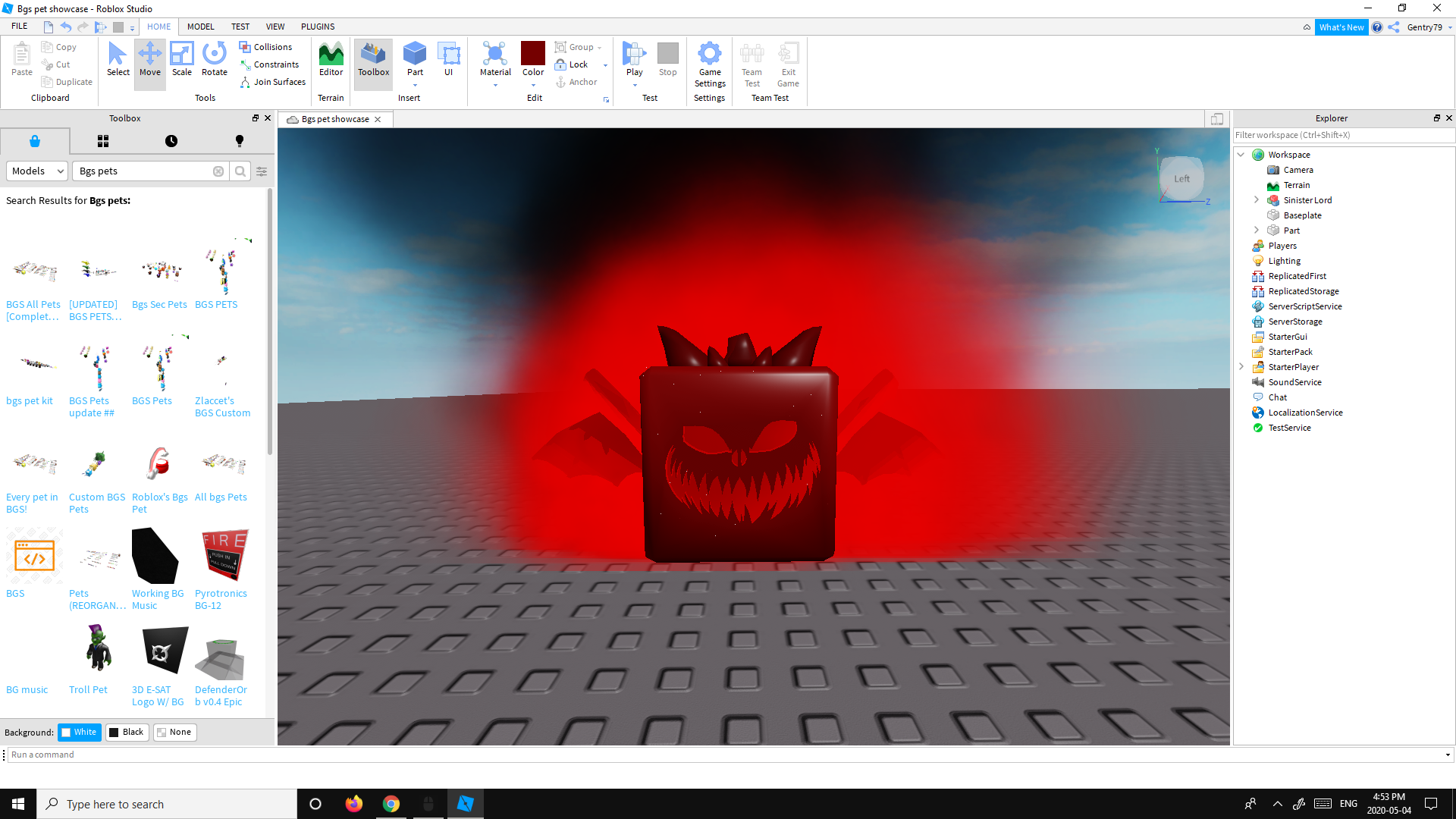Select None background option
This screenshot has width=1456, height=819.
point(174,732)
